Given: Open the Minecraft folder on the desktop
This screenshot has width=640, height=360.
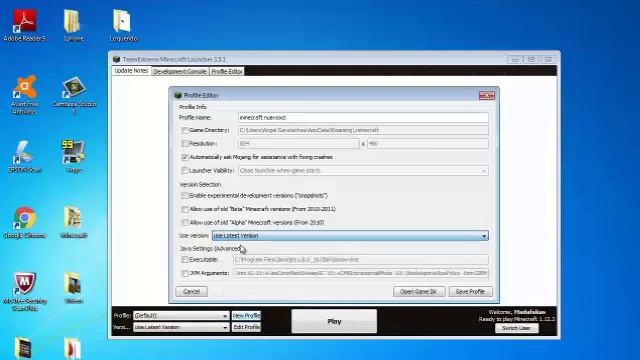Looking at the screenshot, I should coord(73,222).
